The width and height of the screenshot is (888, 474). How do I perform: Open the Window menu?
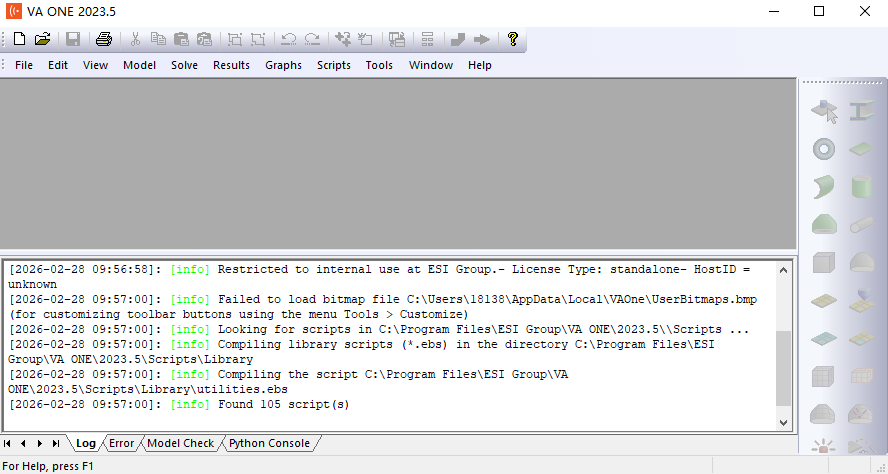[x=431, y=65]
